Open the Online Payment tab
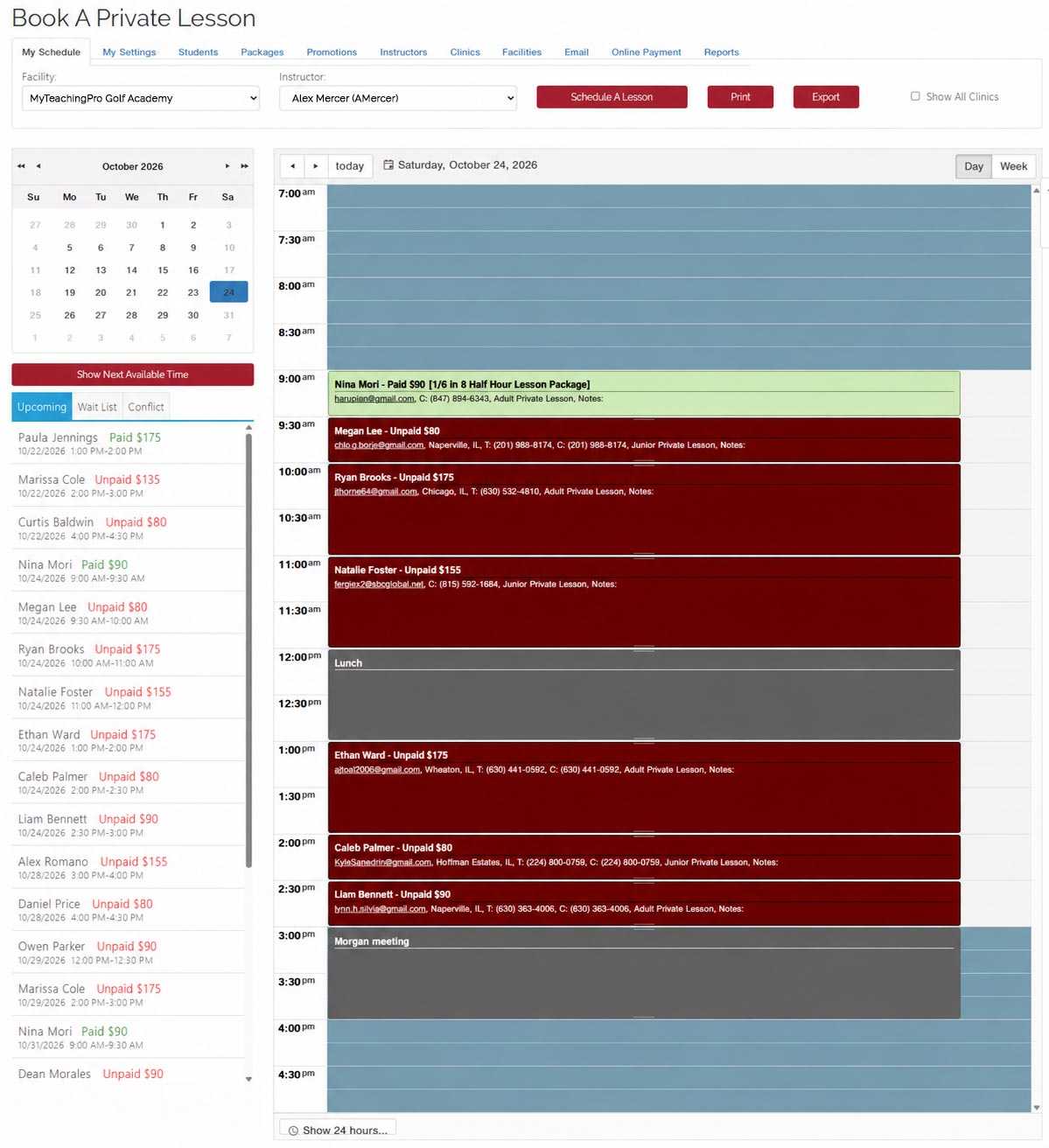1049x1148 pixels. (x=646, y=52)
